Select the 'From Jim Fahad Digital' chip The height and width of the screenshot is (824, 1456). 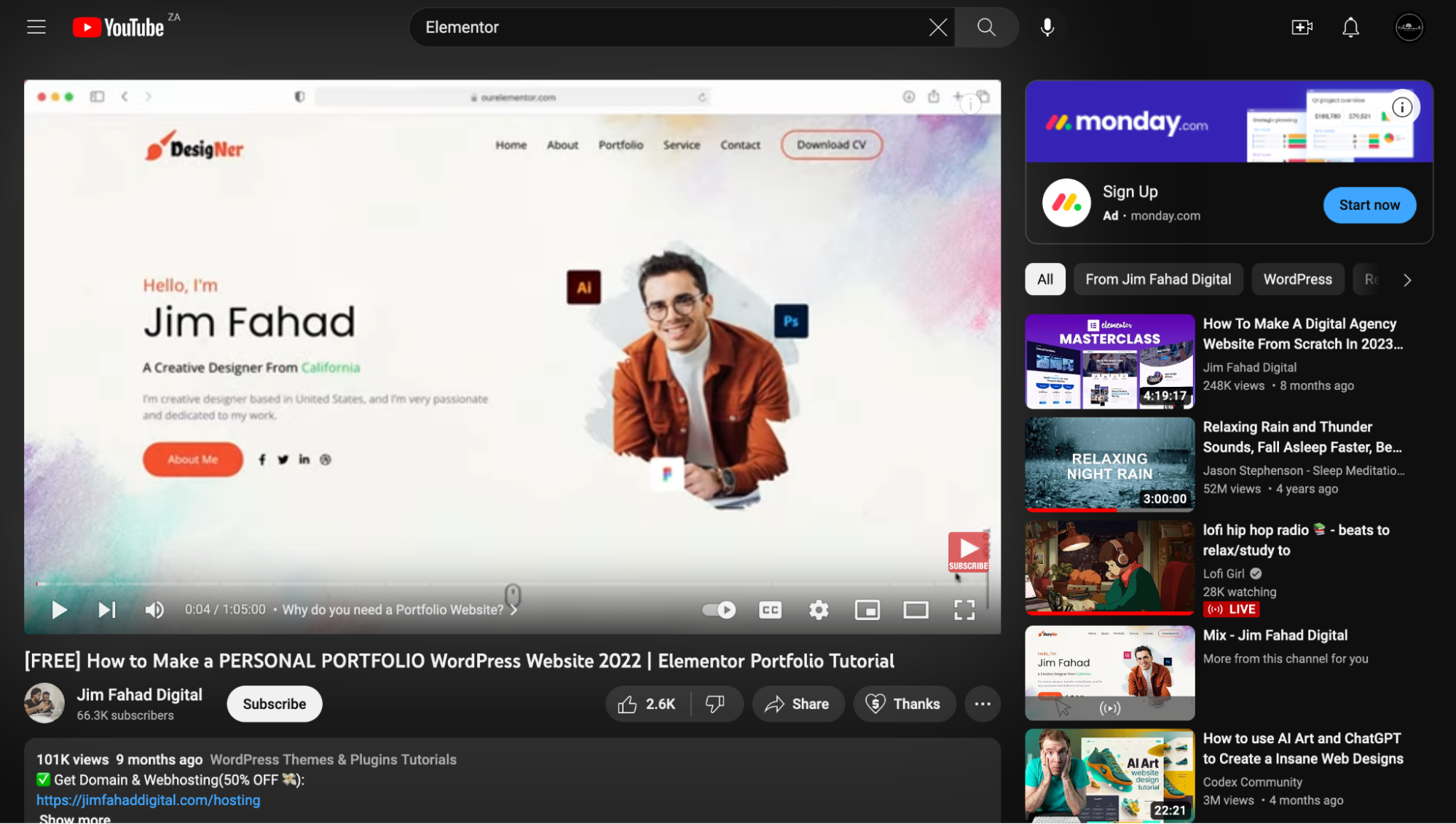tap(1157, 279)
